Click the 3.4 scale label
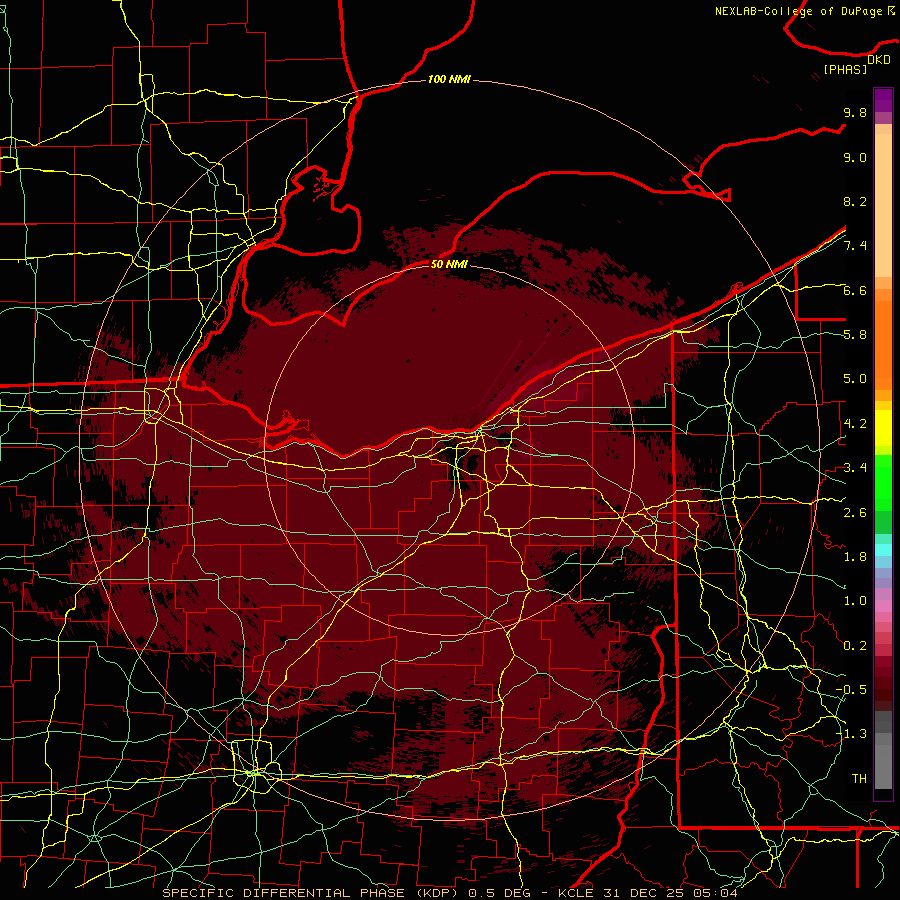The width and height of the screenshot is (900, 900). tap(855, 468)
